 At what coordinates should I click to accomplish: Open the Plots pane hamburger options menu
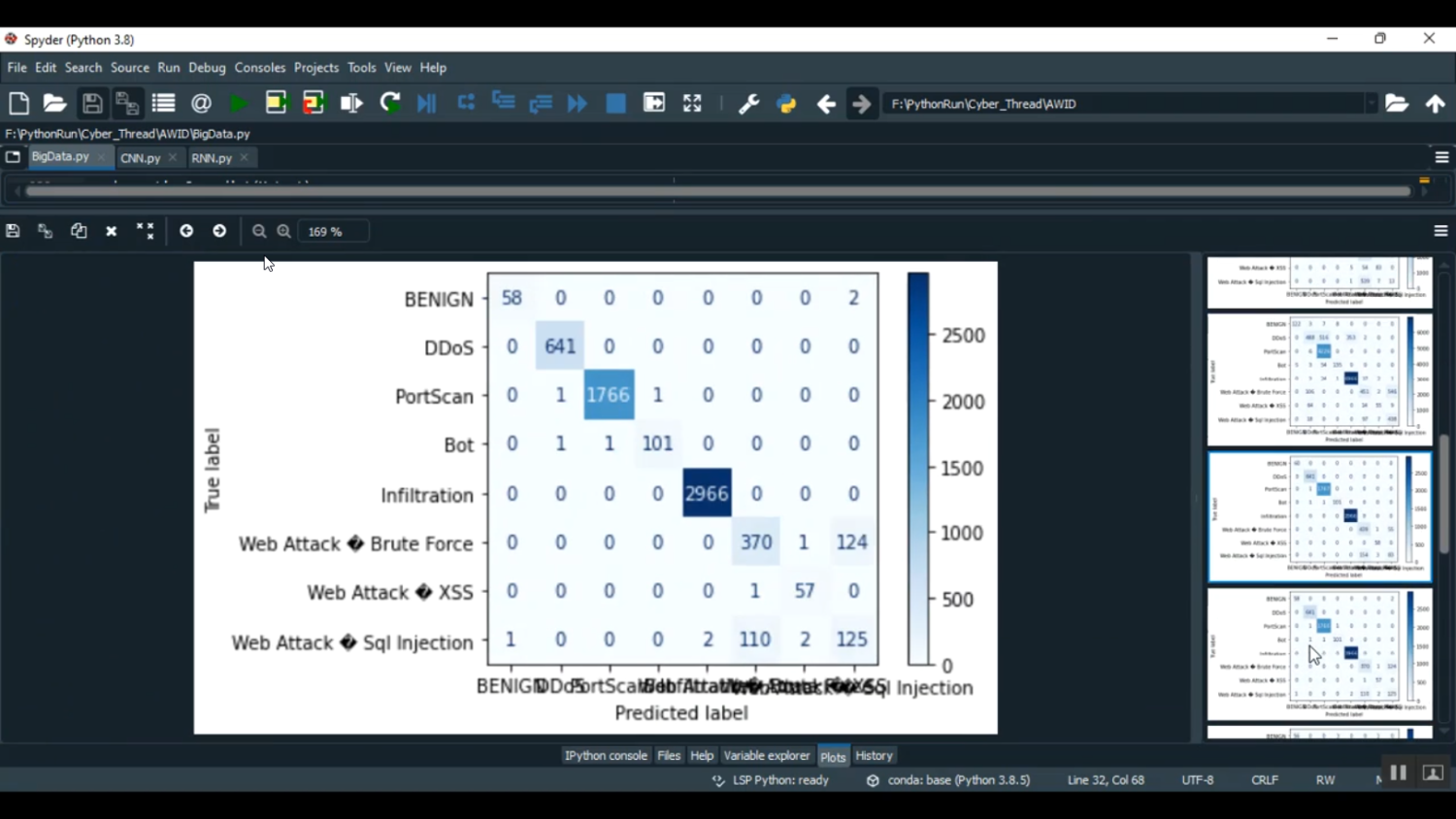pyautogui.click(x=1440, y=231)
